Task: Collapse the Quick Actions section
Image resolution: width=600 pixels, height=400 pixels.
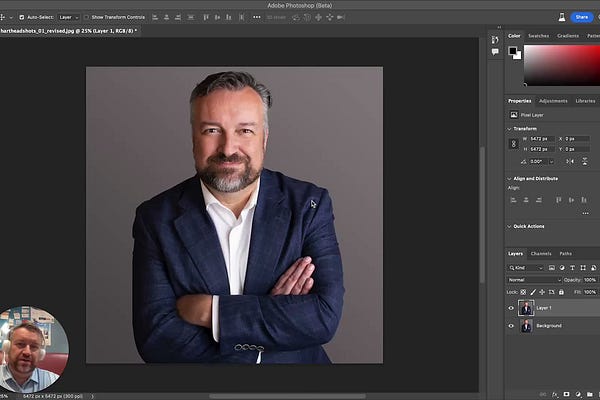Action: [509, 227]
